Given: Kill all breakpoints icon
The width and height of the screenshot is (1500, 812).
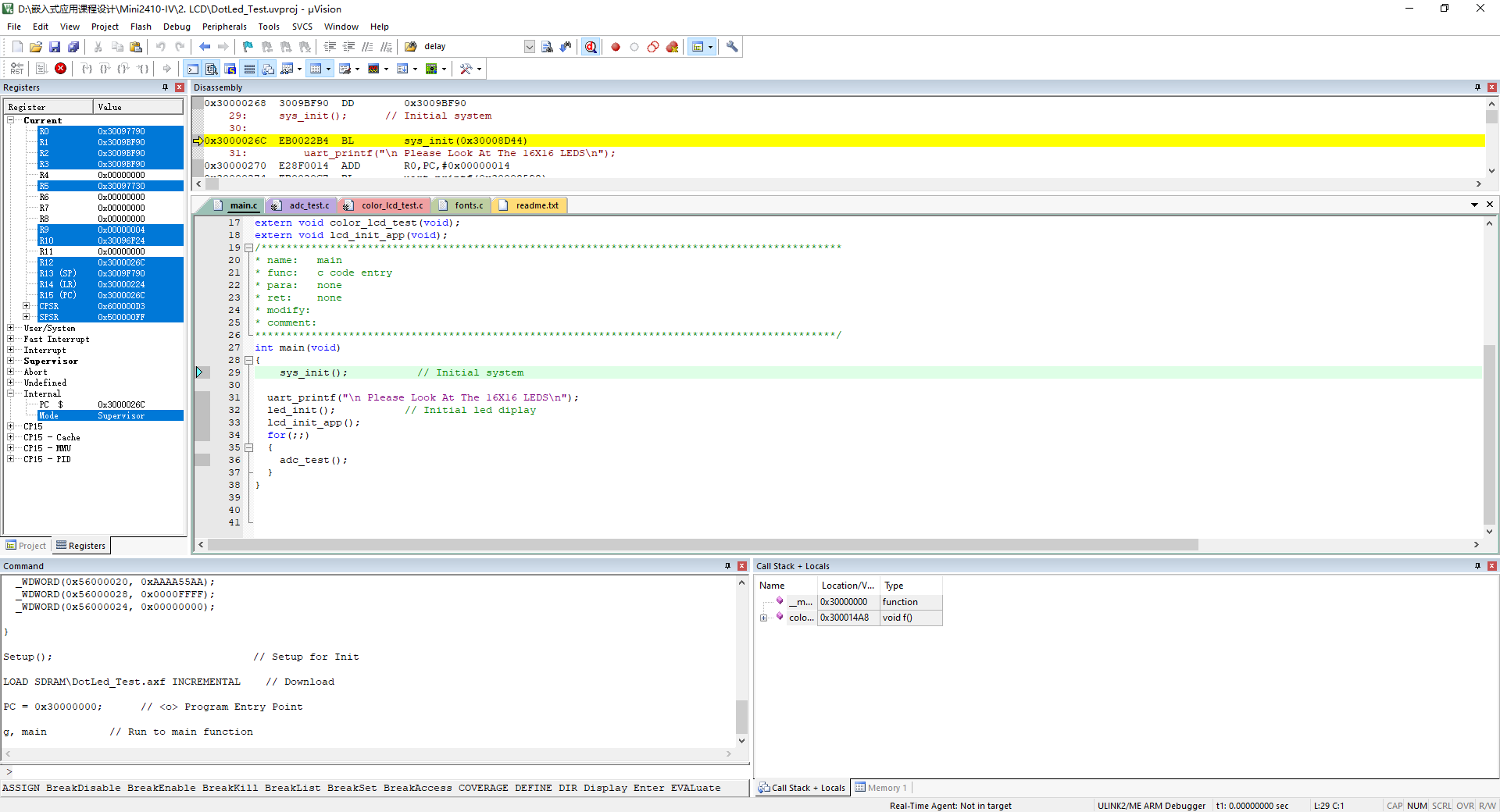Looking at the screenshot, I should [x=672, y=47].
